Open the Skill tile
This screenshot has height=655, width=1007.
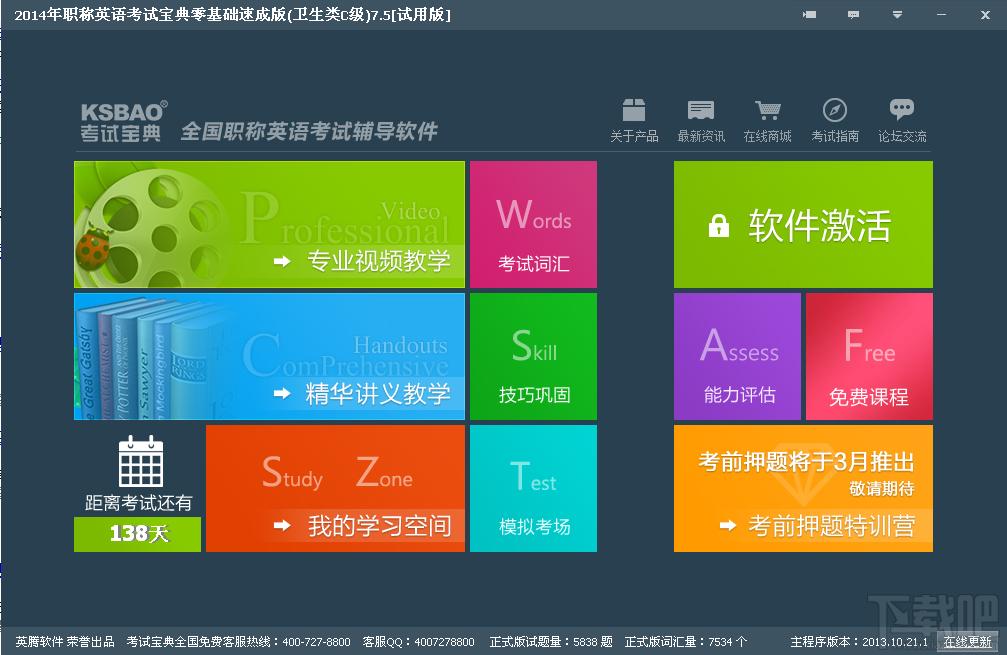tap(533, 356)
